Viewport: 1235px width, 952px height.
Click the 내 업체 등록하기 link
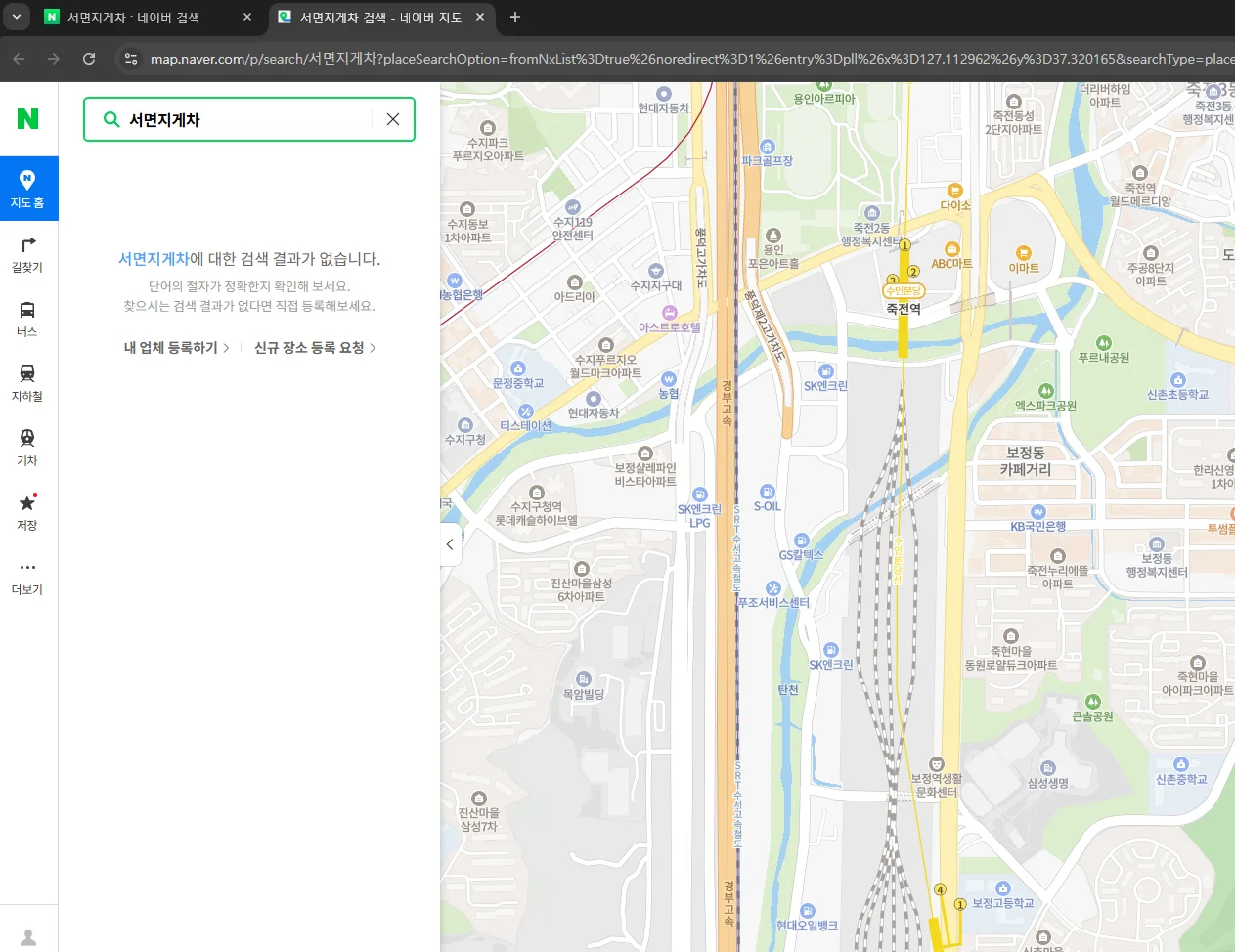170,347
